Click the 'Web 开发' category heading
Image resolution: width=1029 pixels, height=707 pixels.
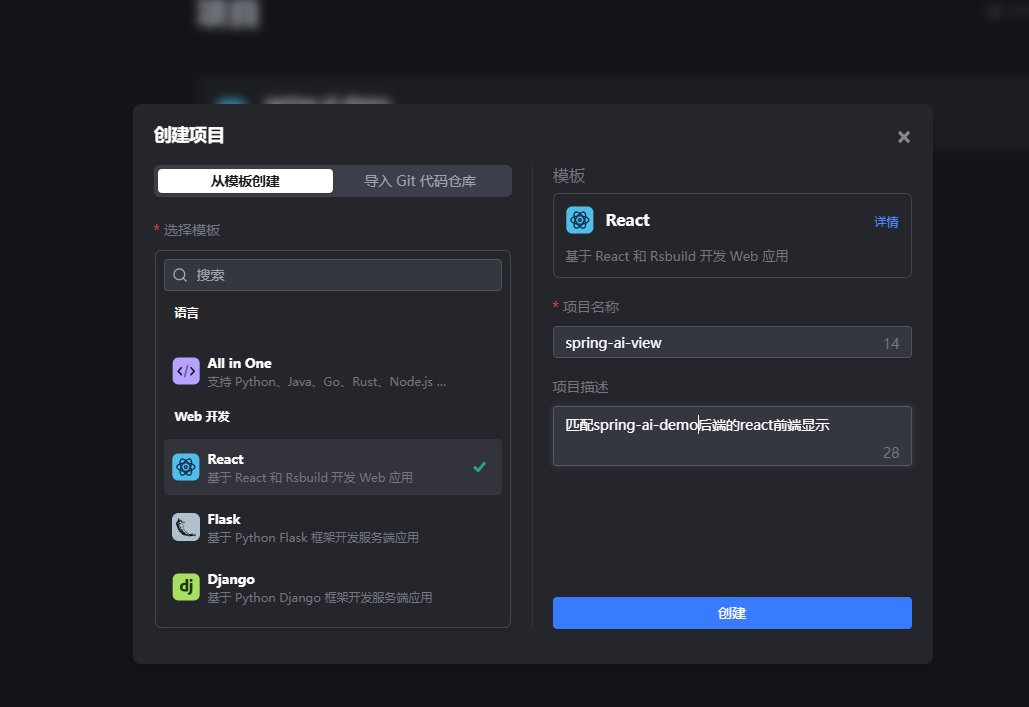[202, 417]
